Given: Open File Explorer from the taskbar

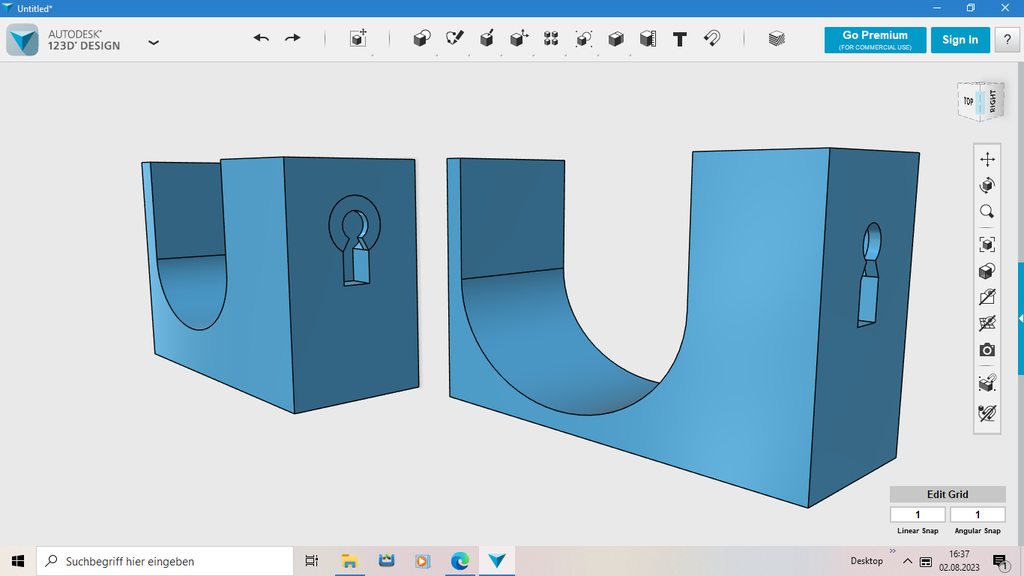Looking at the screenshot, I should click(x=349, y=561).
